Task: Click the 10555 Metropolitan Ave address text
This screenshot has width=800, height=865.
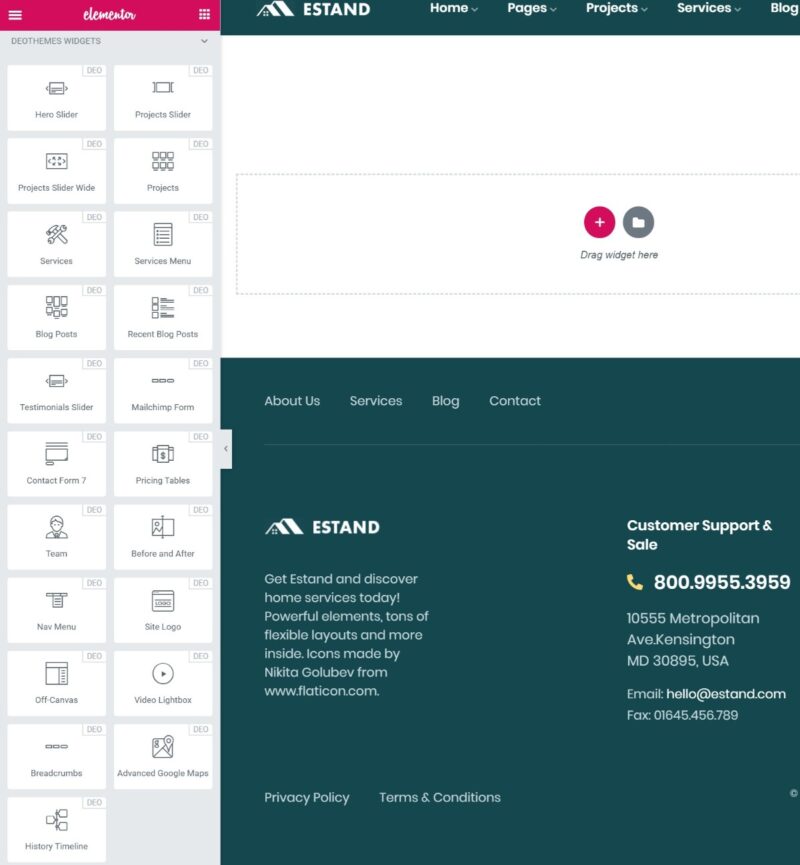Action: (x=693, y=639)
